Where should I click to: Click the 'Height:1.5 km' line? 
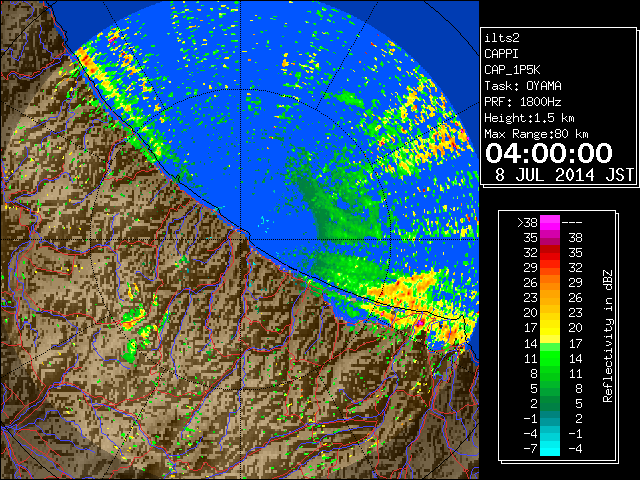[x=529, y=118]
